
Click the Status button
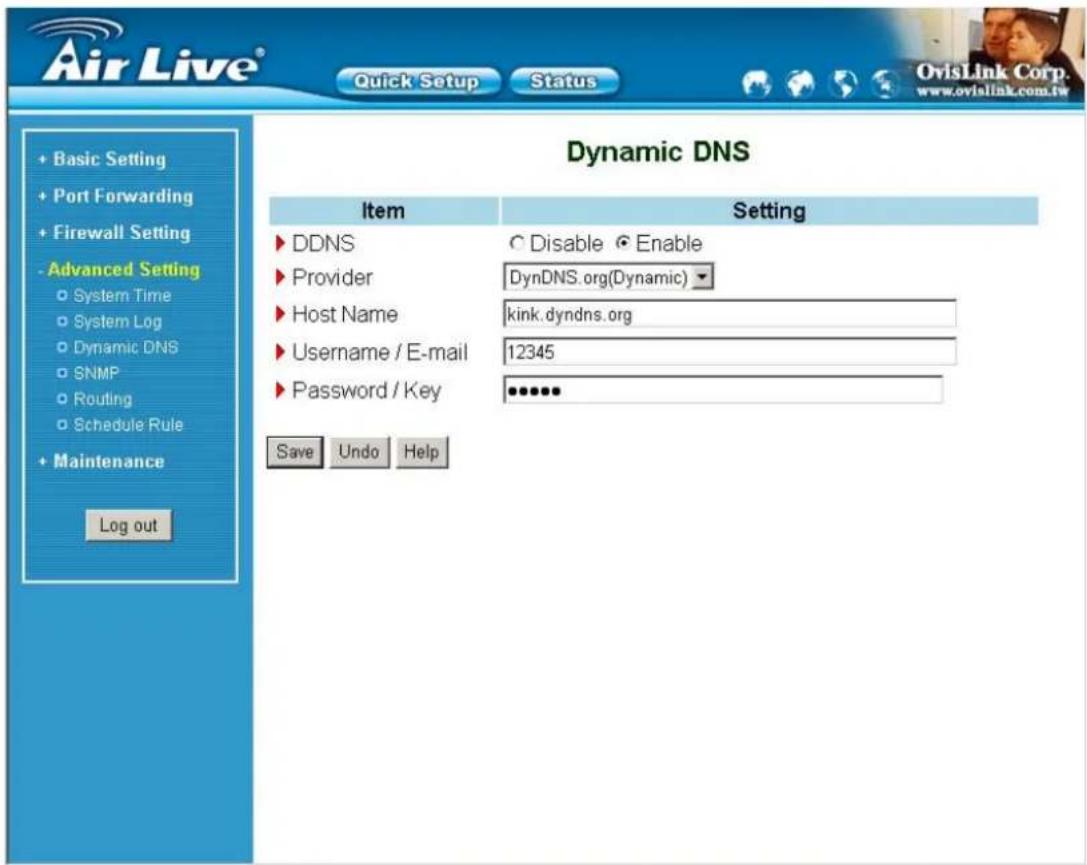[x=564, y=82]
